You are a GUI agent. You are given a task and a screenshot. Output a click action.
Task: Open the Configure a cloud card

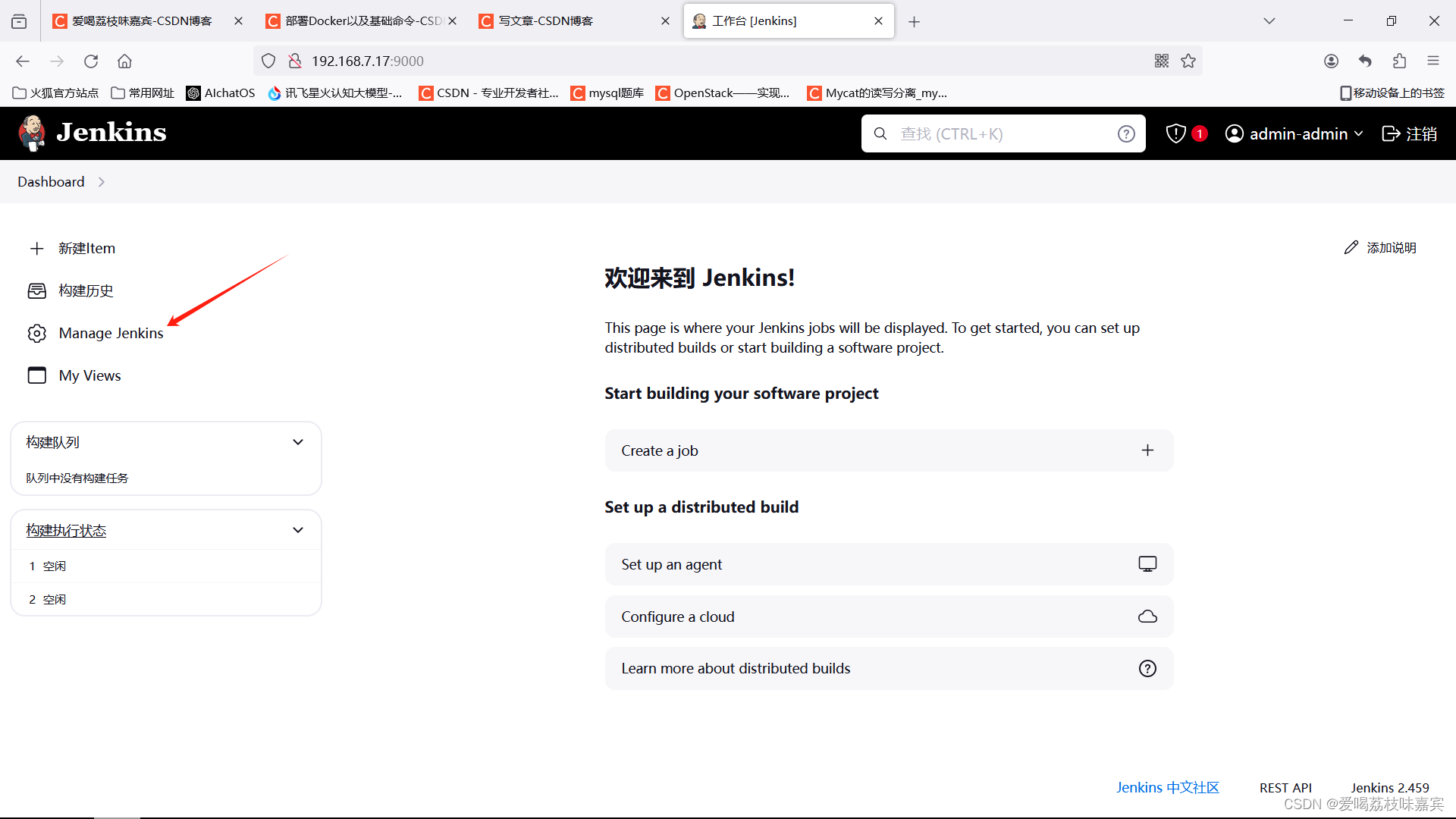(x=889, y=617)
